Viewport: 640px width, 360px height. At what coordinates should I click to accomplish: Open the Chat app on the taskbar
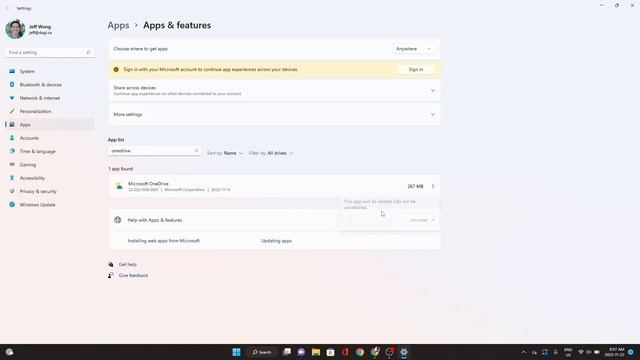click(x=301, y=352)
